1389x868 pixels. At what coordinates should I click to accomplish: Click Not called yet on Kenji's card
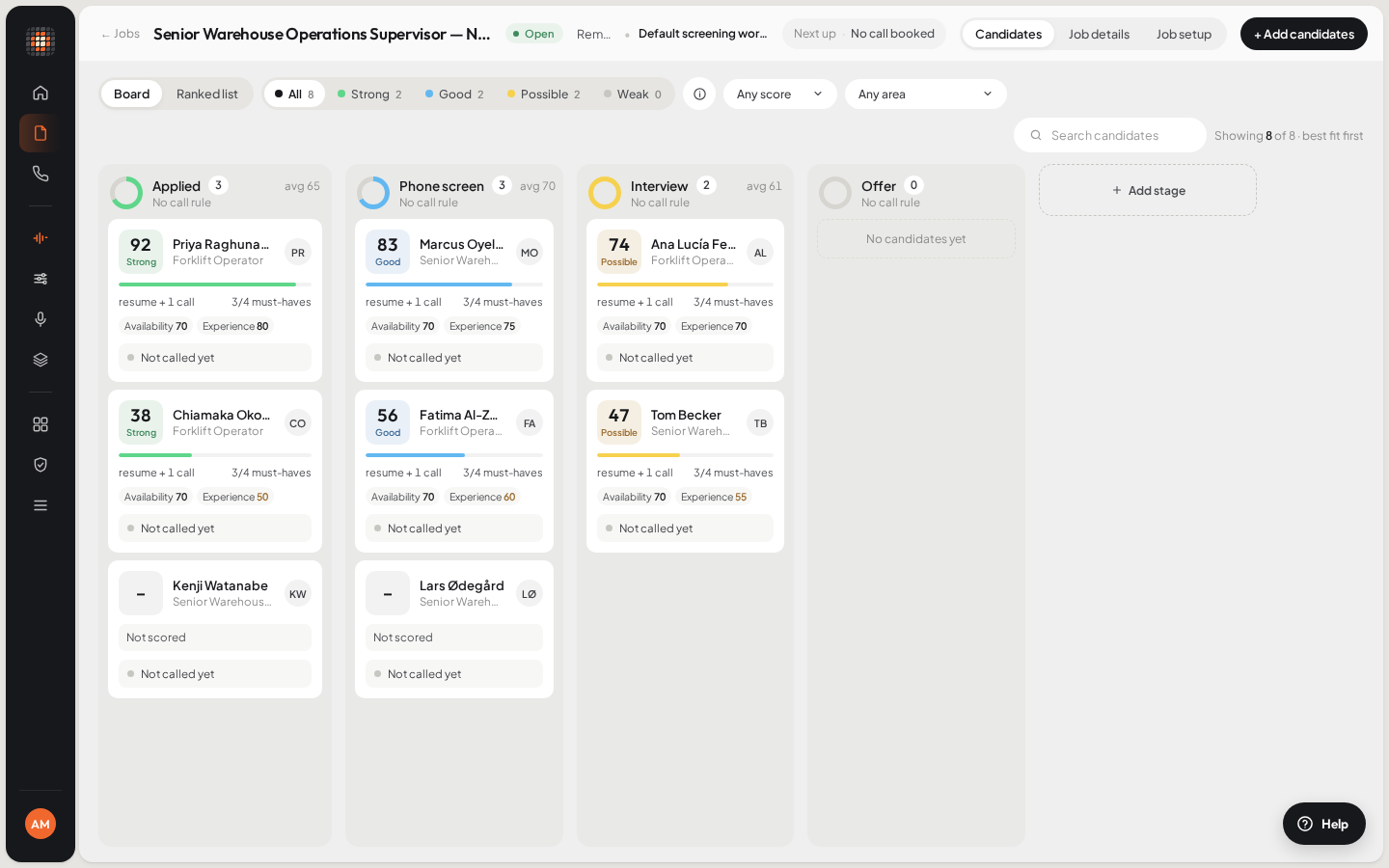[x=215, y=674]
